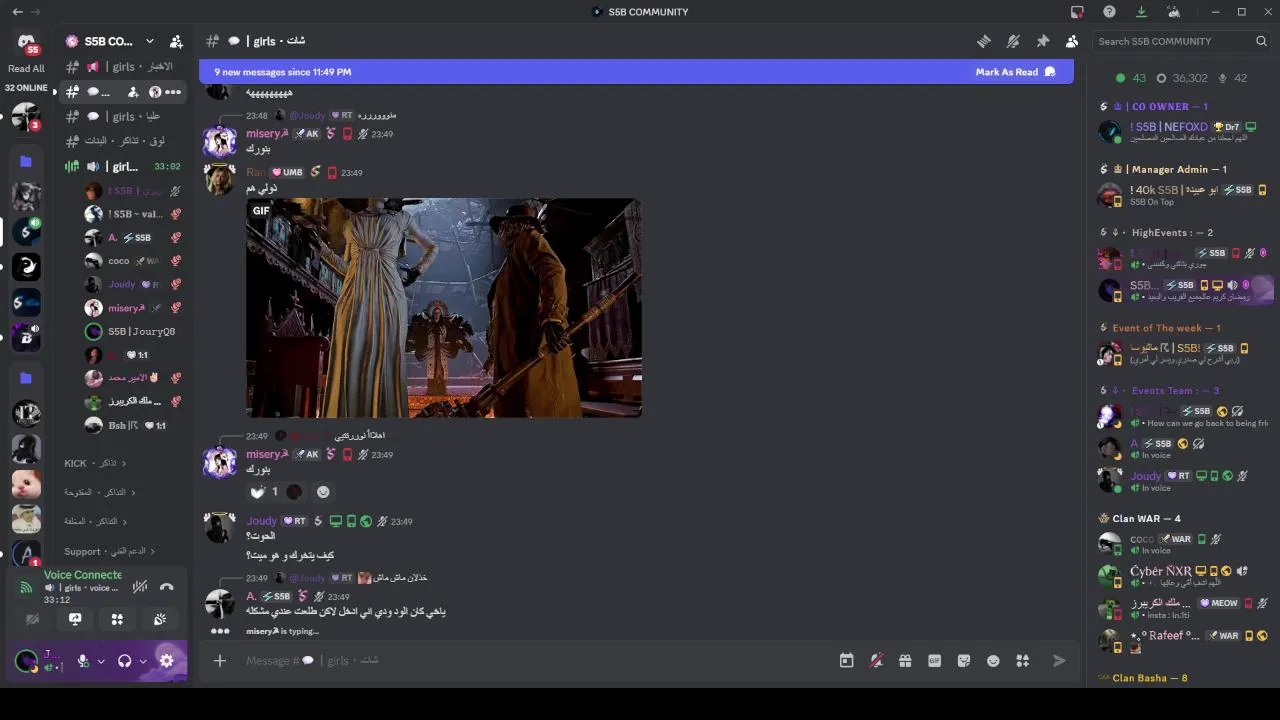Image resolution: width=1280 pixels, height=720 pixels.
Task: Open the girls الاخبار announcement channel
Action: [x=124, y=67]
